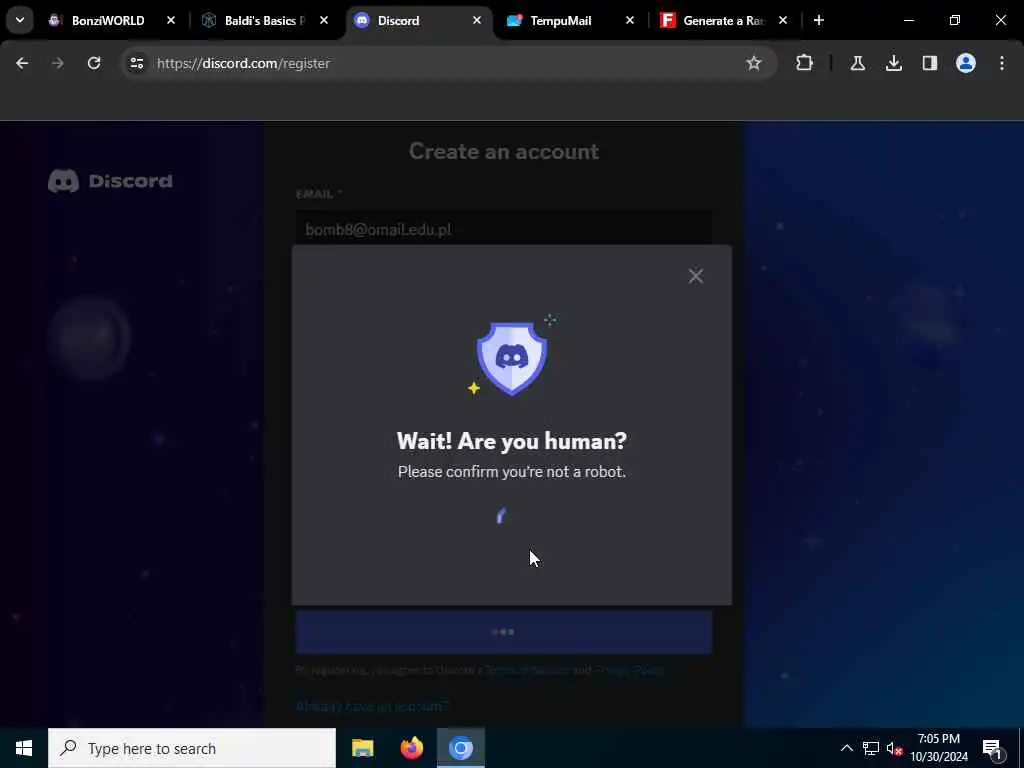Click the muted volume tray icon
1024x768 pixels.
(x=894, y=748)
